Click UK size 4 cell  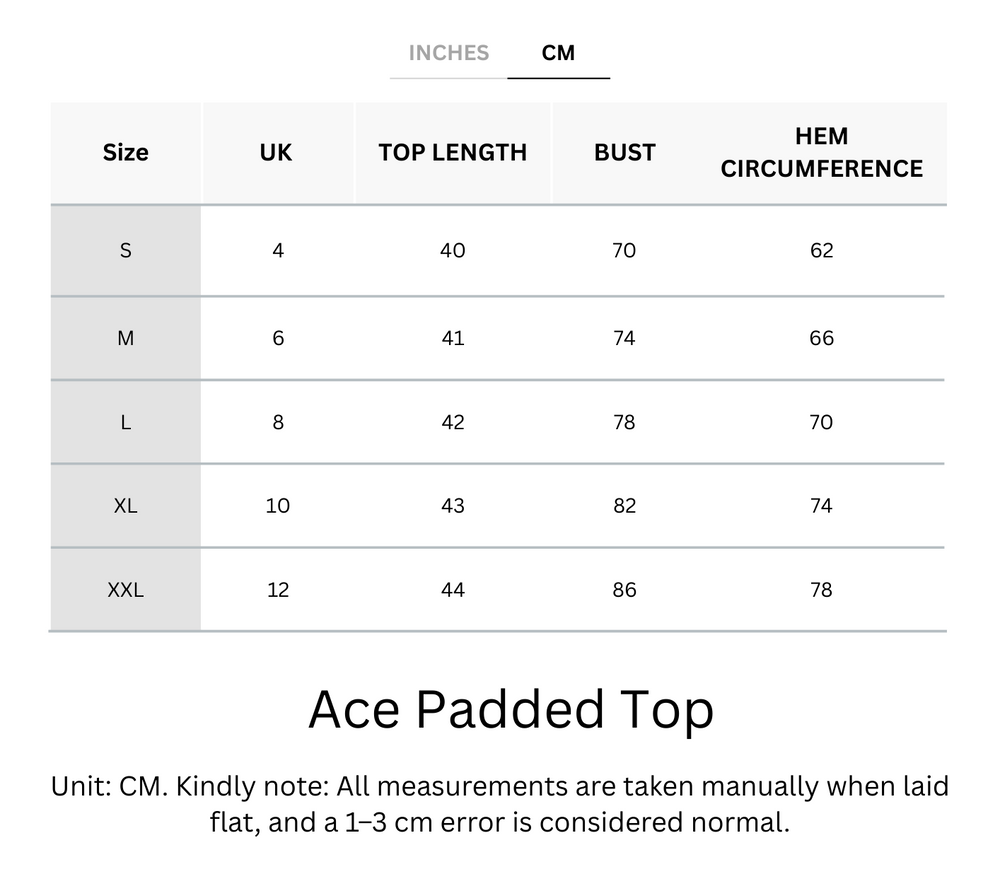[x=277, y=250]
